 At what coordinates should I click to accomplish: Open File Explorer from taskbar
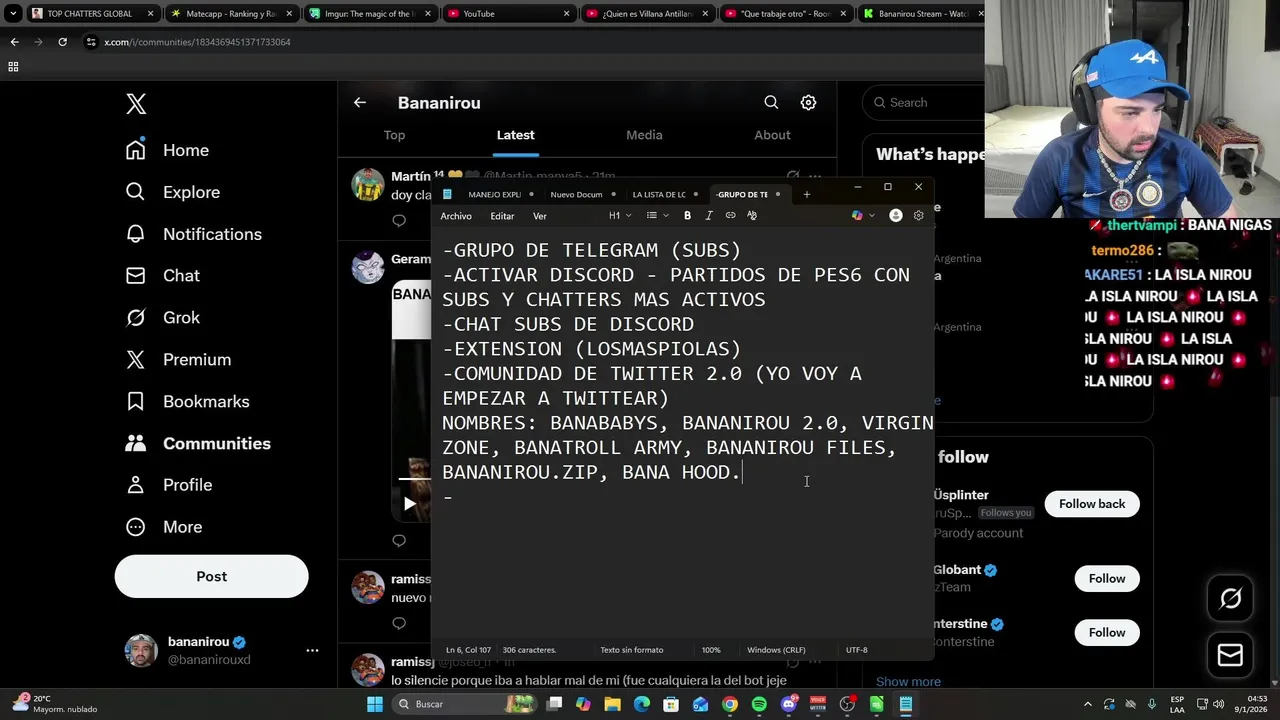(x=612, y=704)
